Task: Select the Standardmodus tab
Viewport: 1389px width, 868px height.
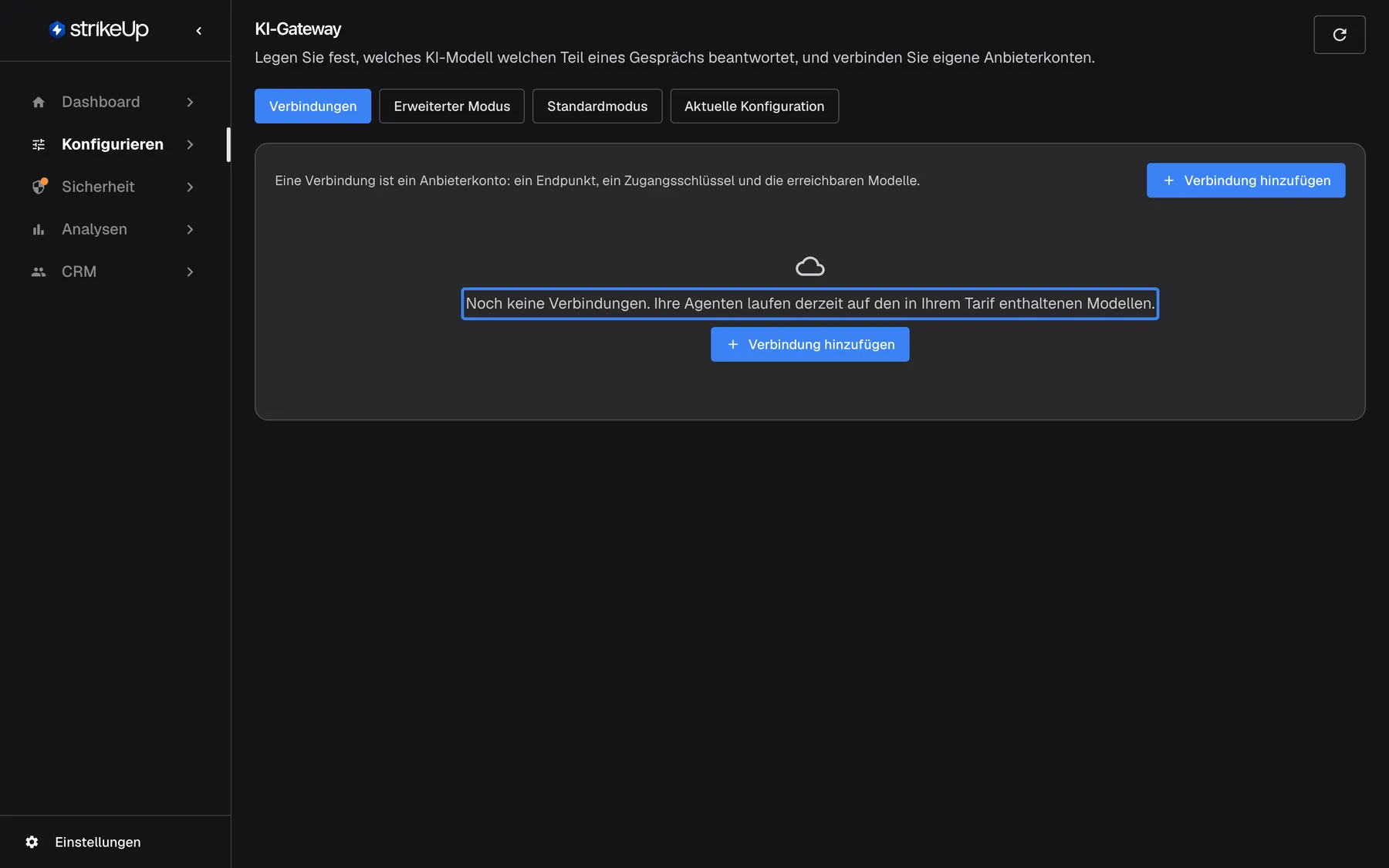Action: coord(597,106)
